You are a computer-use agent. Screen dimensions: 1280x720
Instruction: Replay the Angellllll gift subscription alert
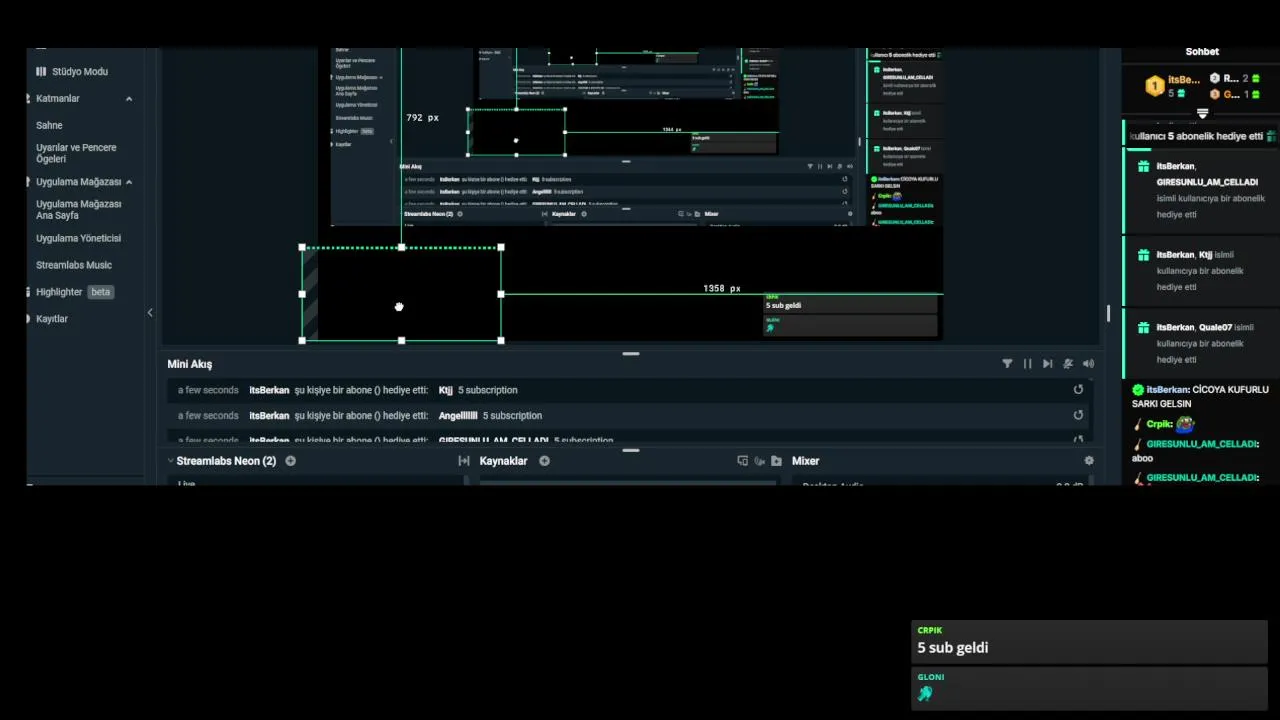tap(1078, 415)
